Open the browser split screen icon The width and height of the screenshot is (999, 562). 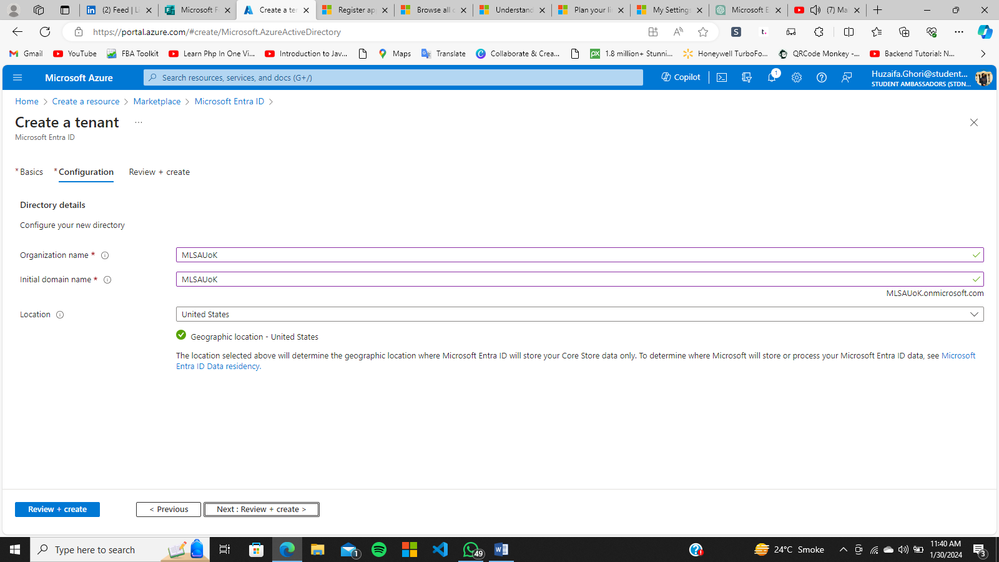coord(849,32)
